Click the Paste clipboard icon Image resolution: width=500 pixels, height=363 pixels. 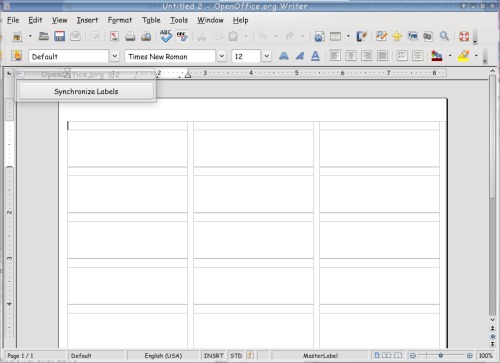pyautogui.click(x=233, y=36)
